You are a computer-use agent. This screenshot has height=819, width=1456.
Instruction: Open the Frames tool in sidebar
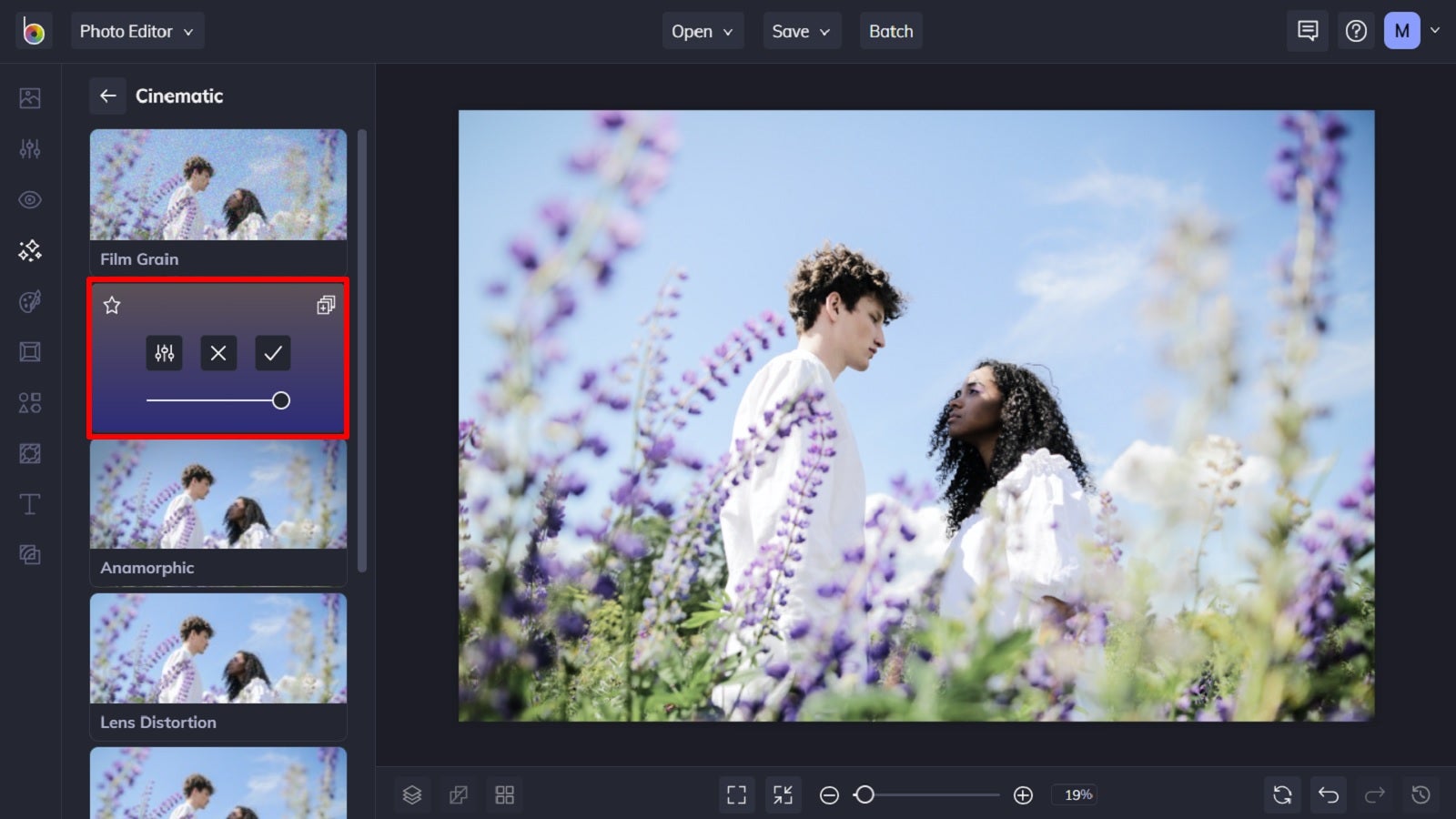(x=29, y=352)
